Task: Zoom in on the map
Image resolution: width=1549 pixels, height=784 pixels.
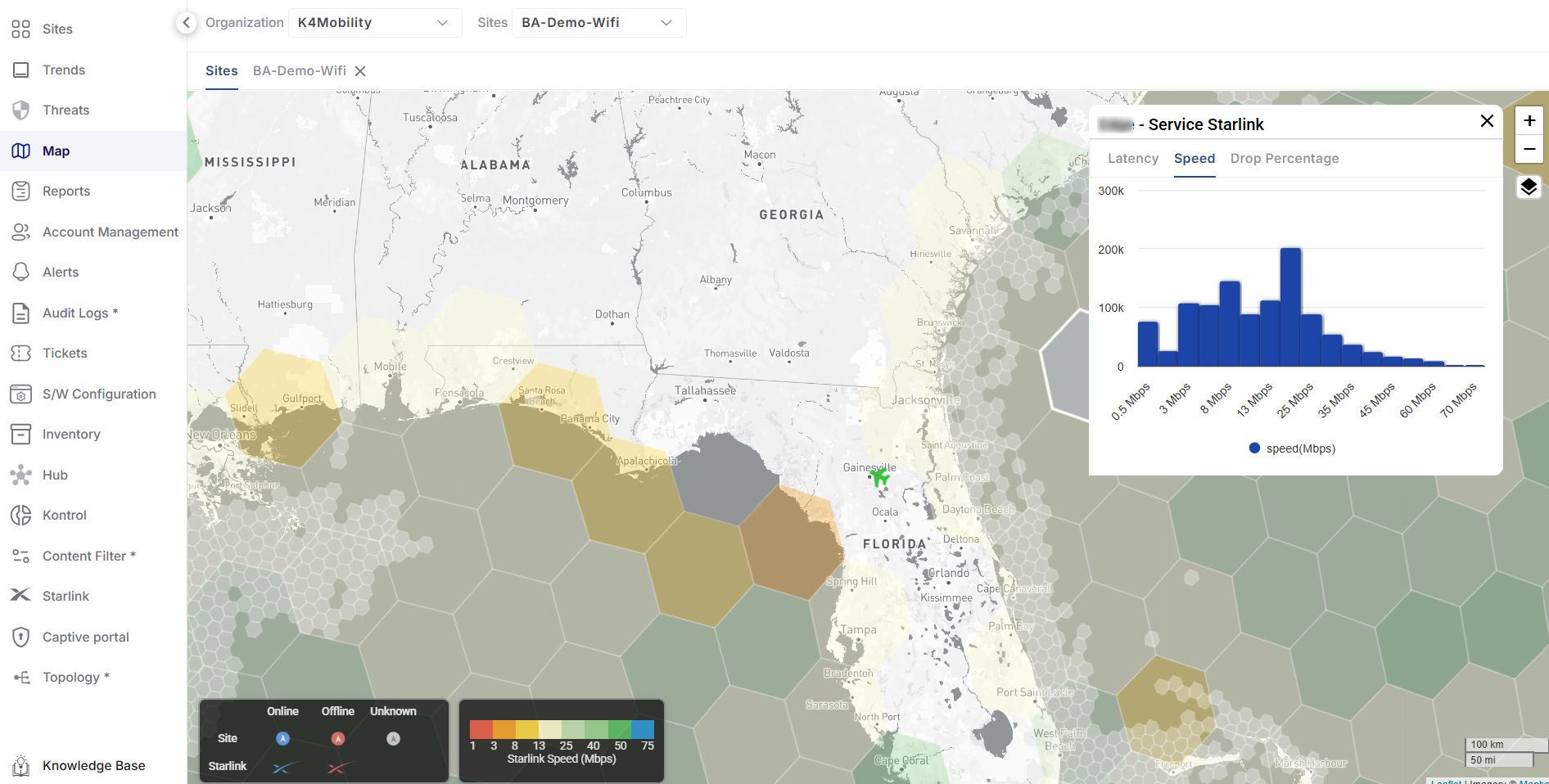Action: [x=1529, y=121]
